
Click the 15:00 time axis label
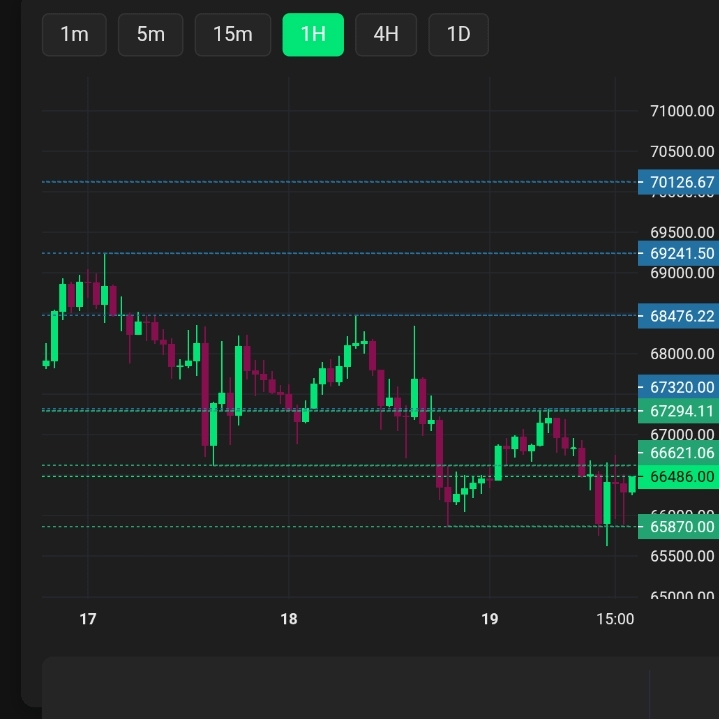615,619
